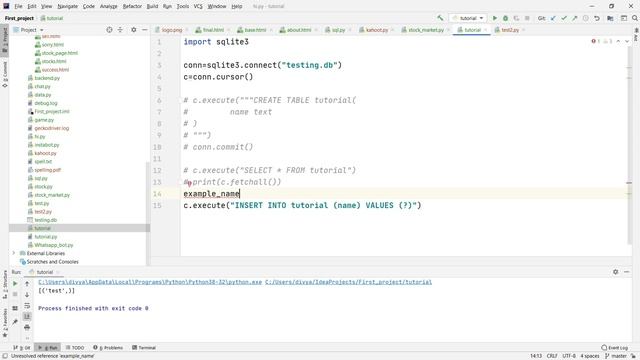The height and width of the screenshot is (360, 640).
Task: Open the Git tool window button
Action: click(x=22, y=347)
